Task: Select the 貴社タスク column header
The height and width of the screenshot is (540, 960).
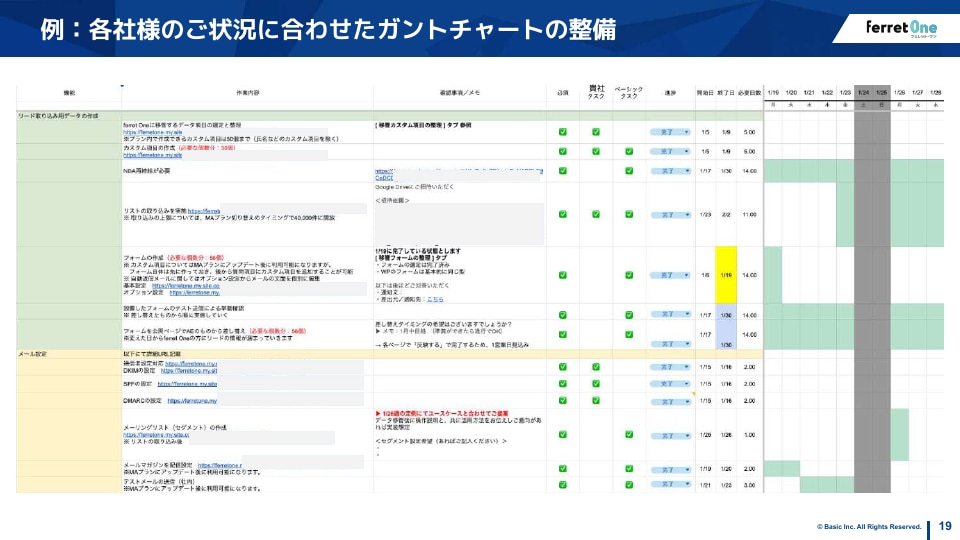Action: point(596,92)
